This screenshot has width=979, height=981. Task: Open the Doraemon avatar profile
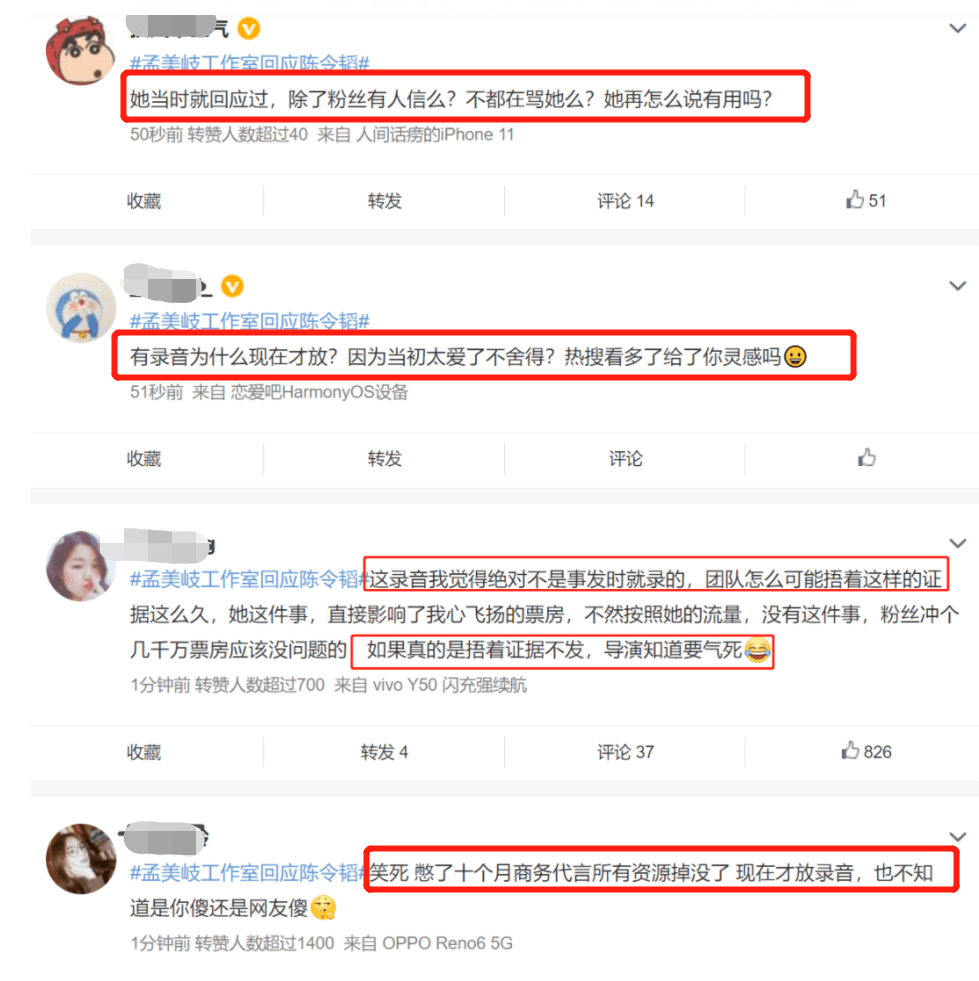[81, 307]
